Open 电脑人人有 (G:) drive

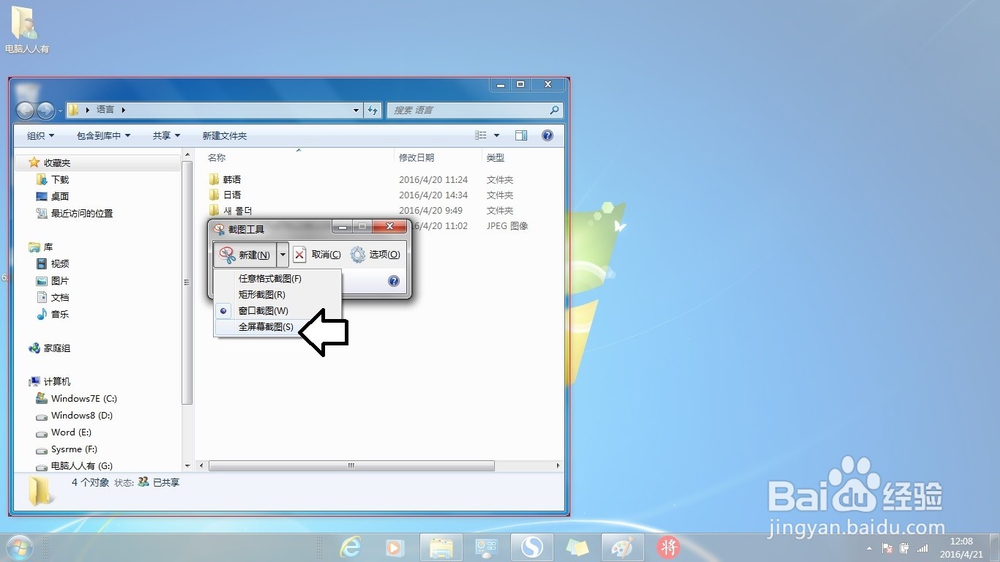coord(75,466)
